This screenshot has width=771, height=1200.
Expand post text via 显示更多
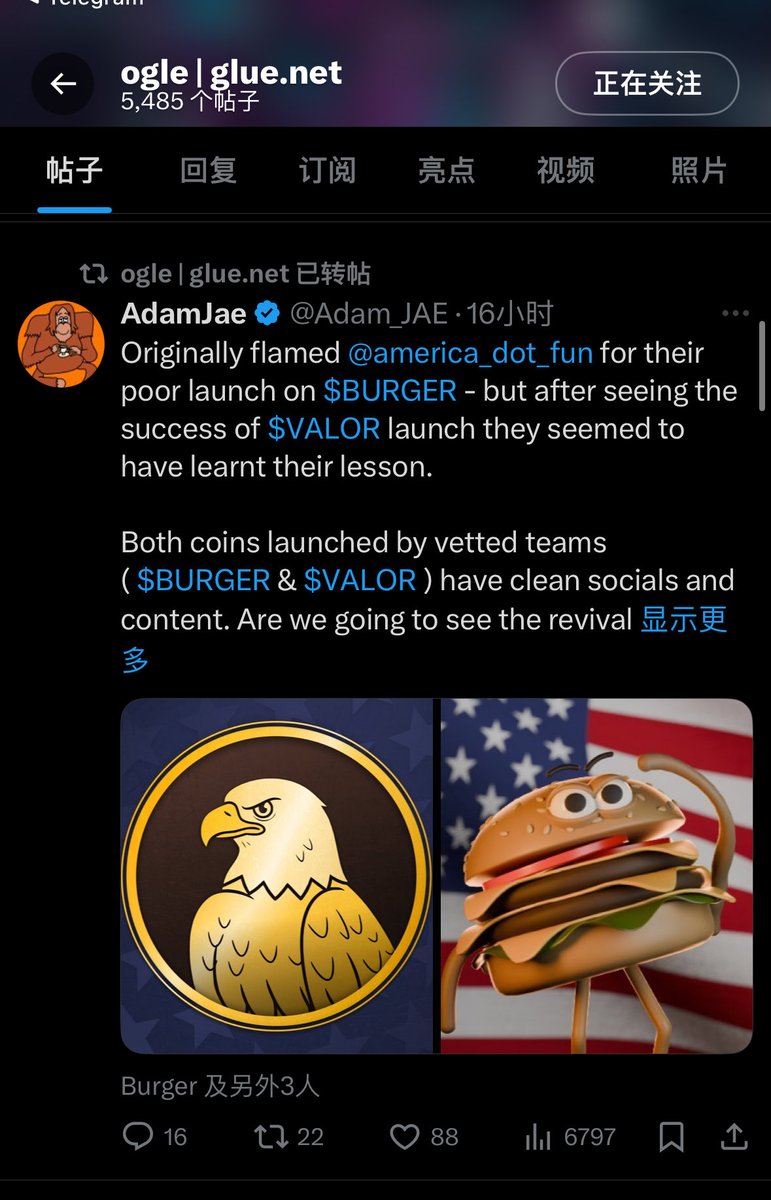point(683,620)
